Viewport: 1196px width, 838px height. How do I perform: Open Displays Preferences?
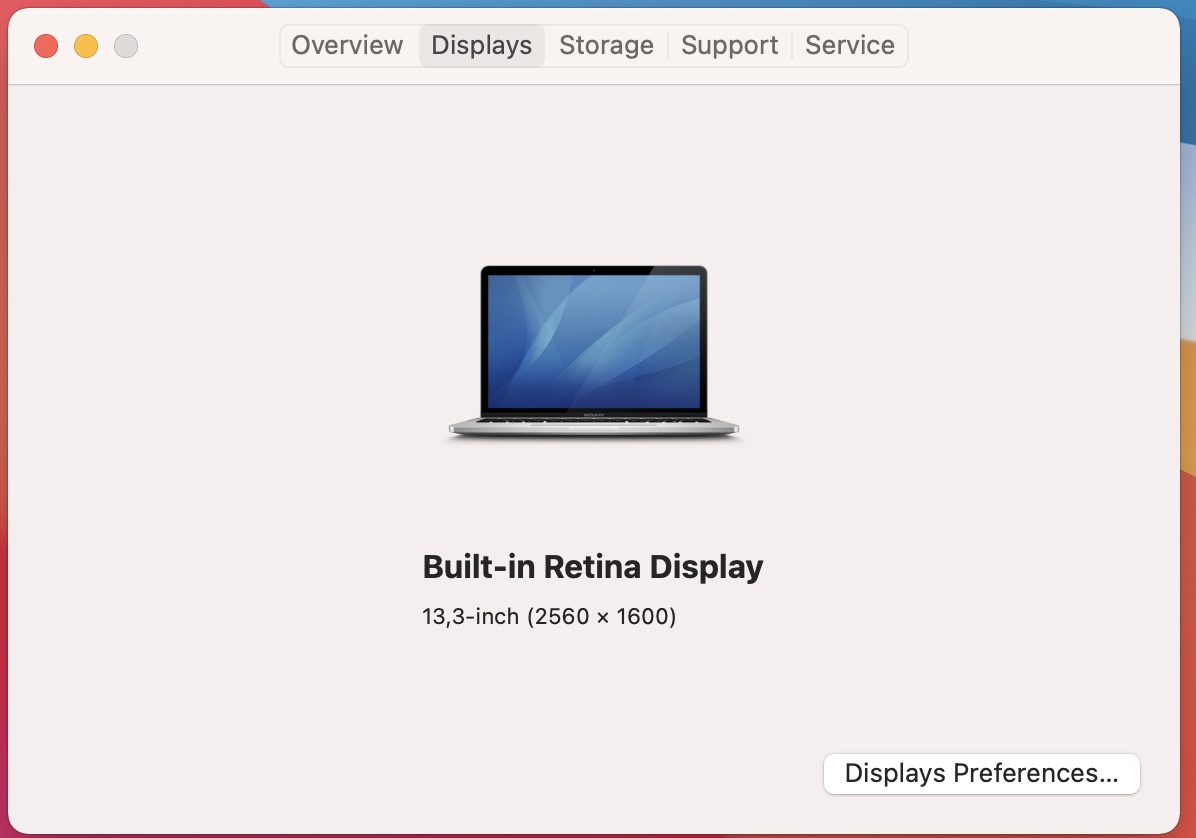[980, 773]
